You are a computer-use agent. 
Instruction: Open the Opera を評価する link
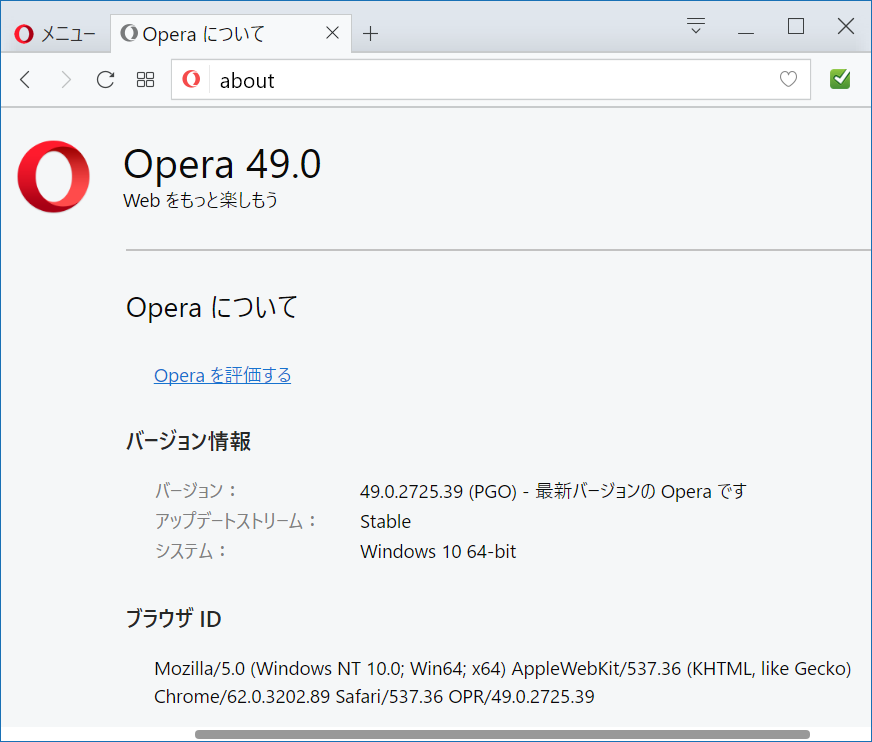coord(222,375)
